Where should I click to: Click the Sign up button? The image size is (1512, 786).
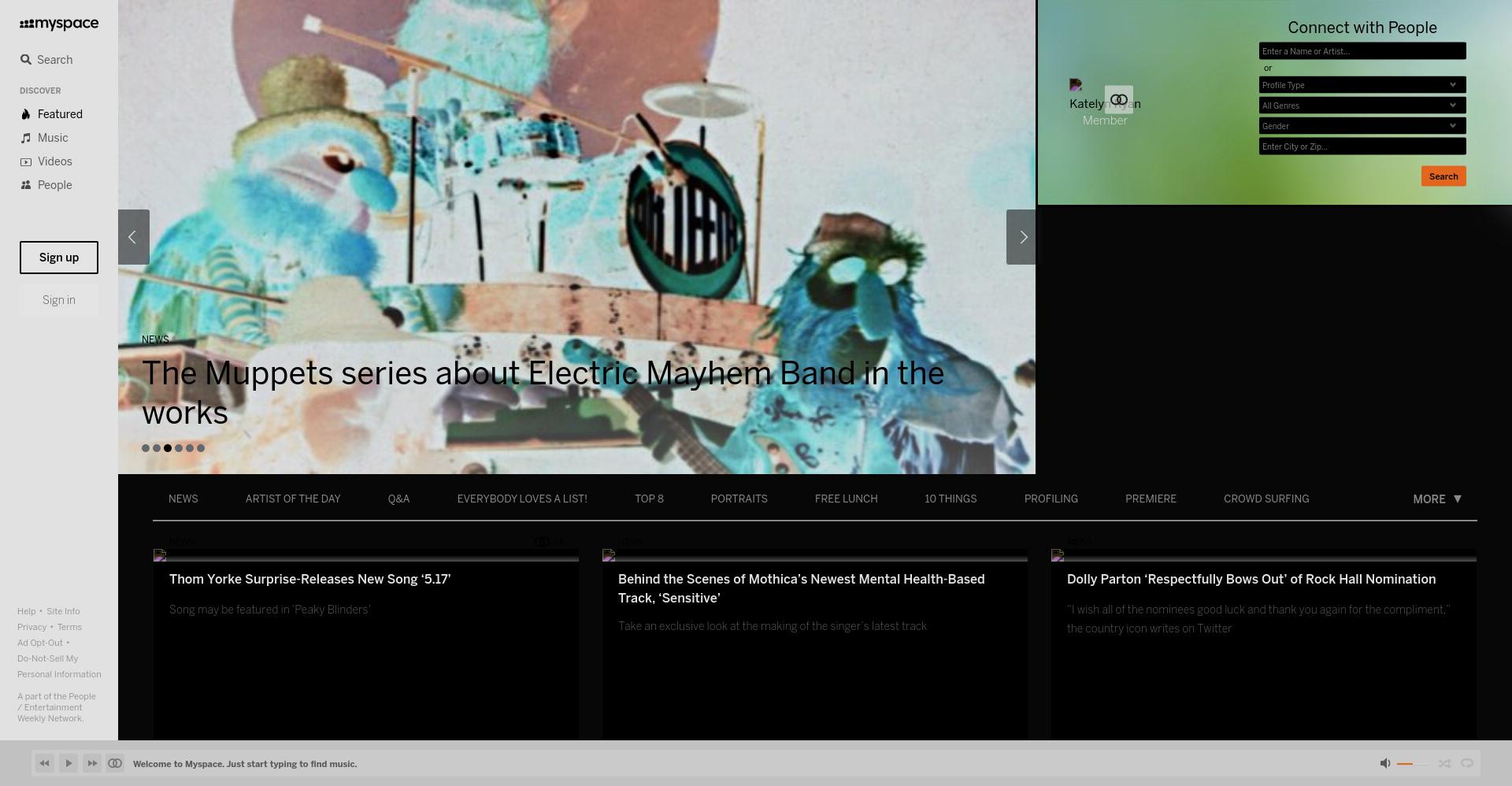tap(59, 258)
